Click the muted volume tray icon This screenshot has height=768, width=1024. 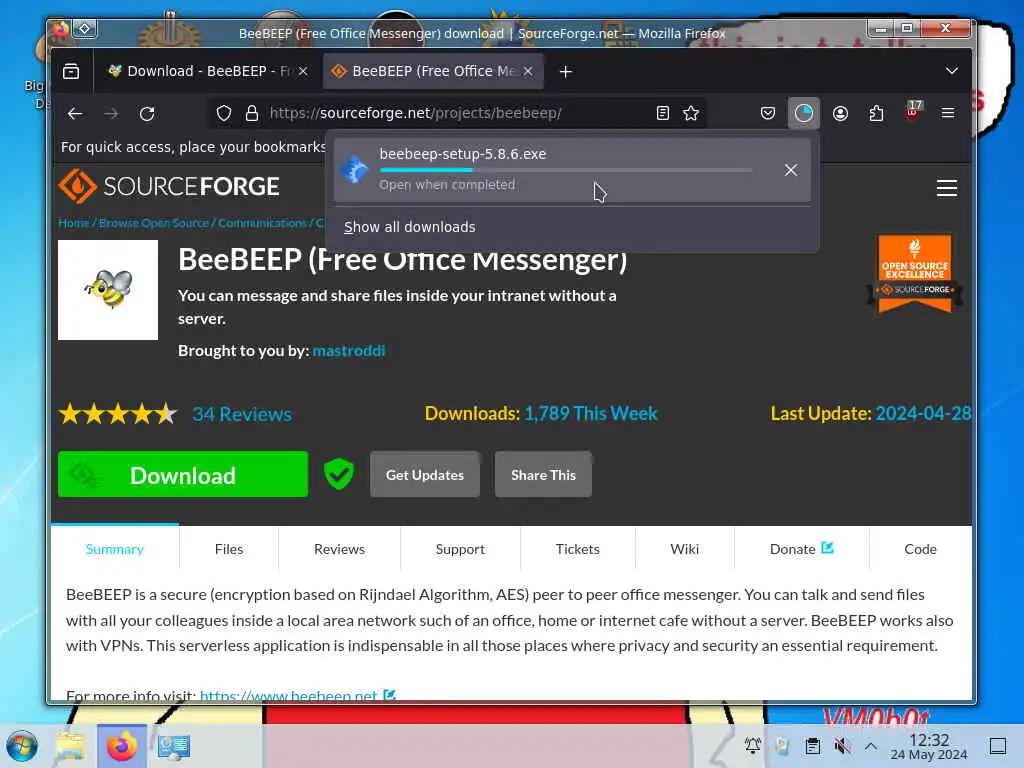coord(842,746)
